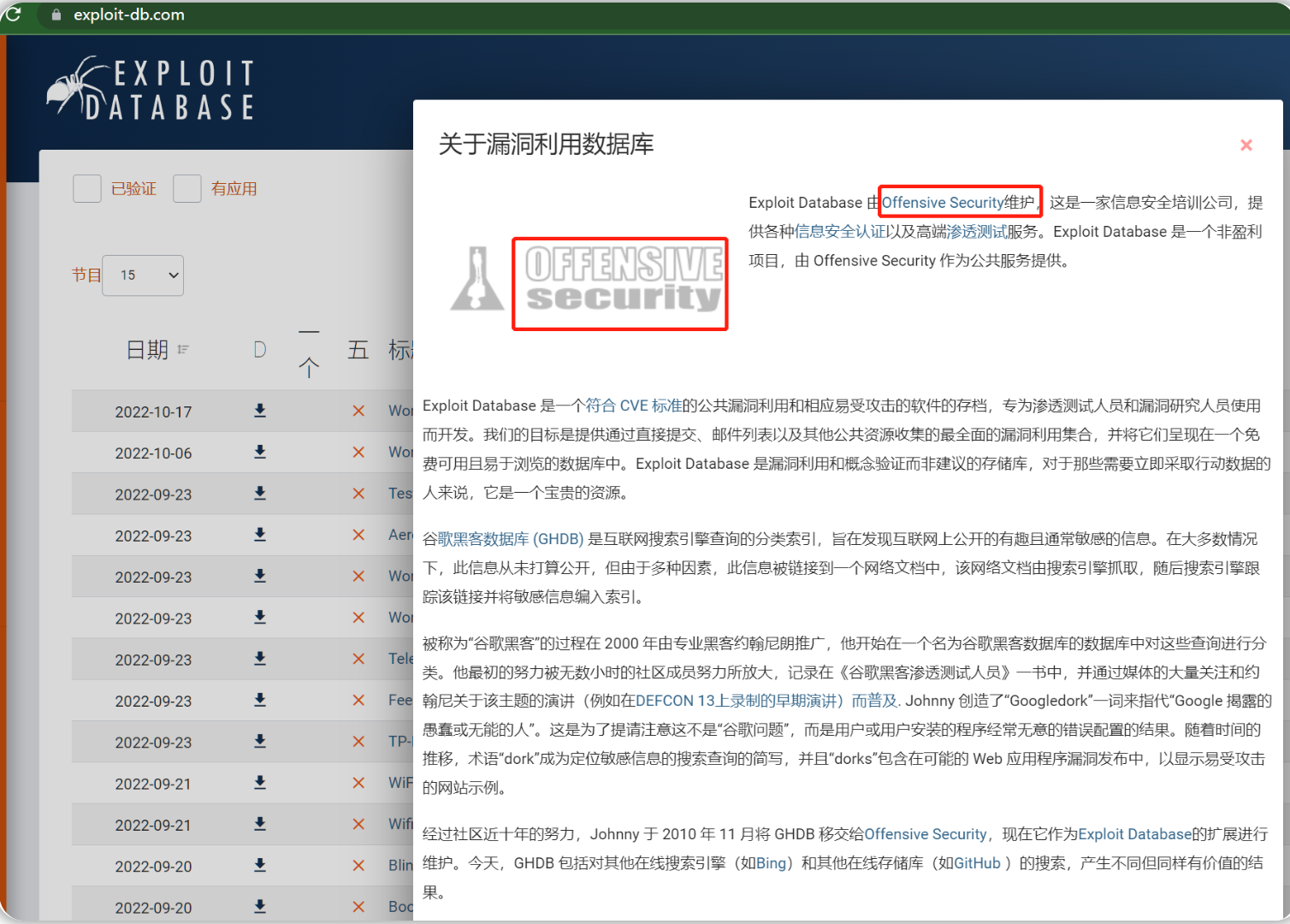
Task: Open the DEFCON 13 early talk link
Action: (x=766, y=701)
